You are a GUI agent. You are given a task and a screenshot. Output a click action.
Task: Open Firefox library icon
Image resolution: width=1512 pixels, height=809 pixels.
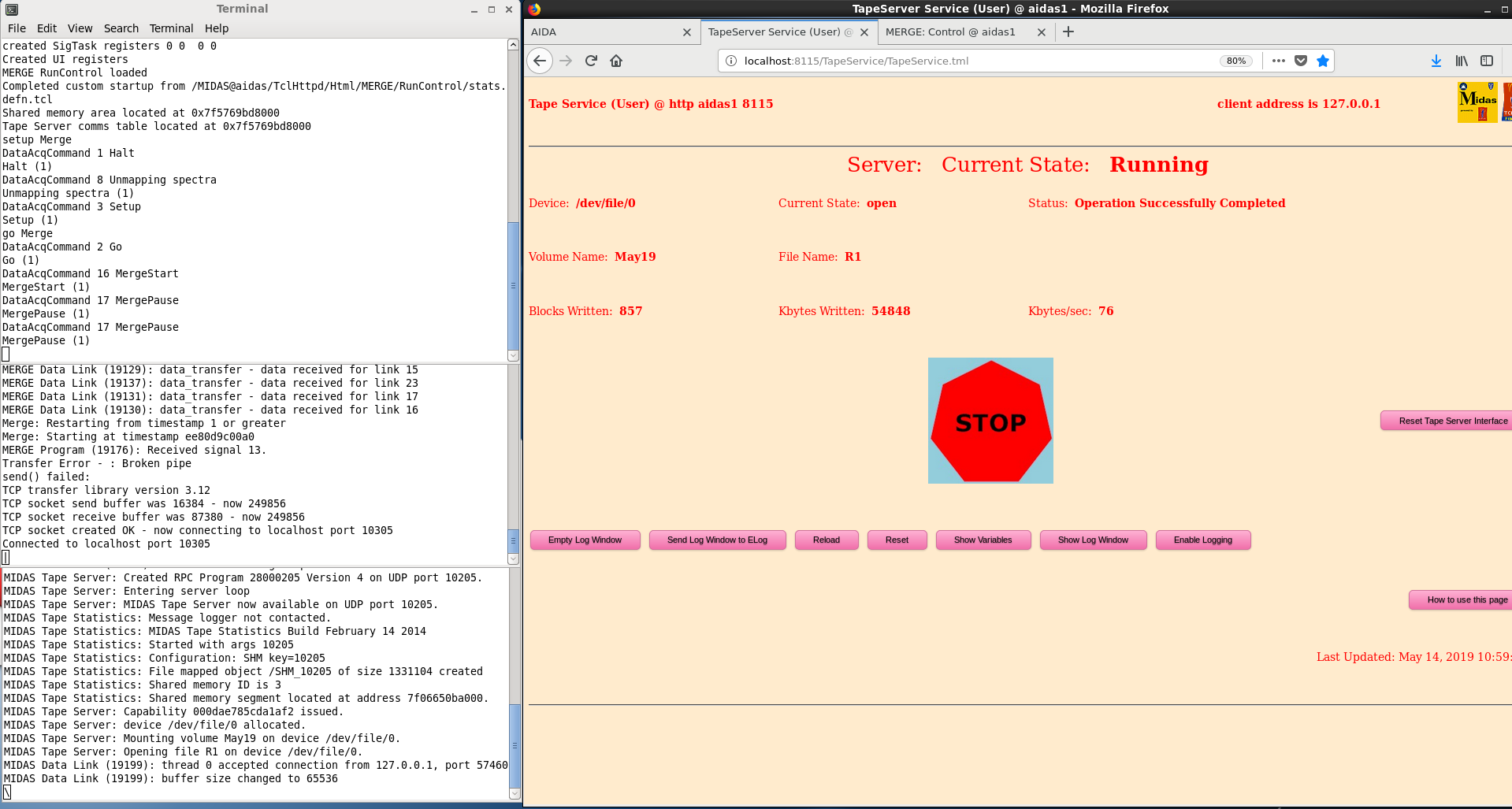(x=1462, y=61)
